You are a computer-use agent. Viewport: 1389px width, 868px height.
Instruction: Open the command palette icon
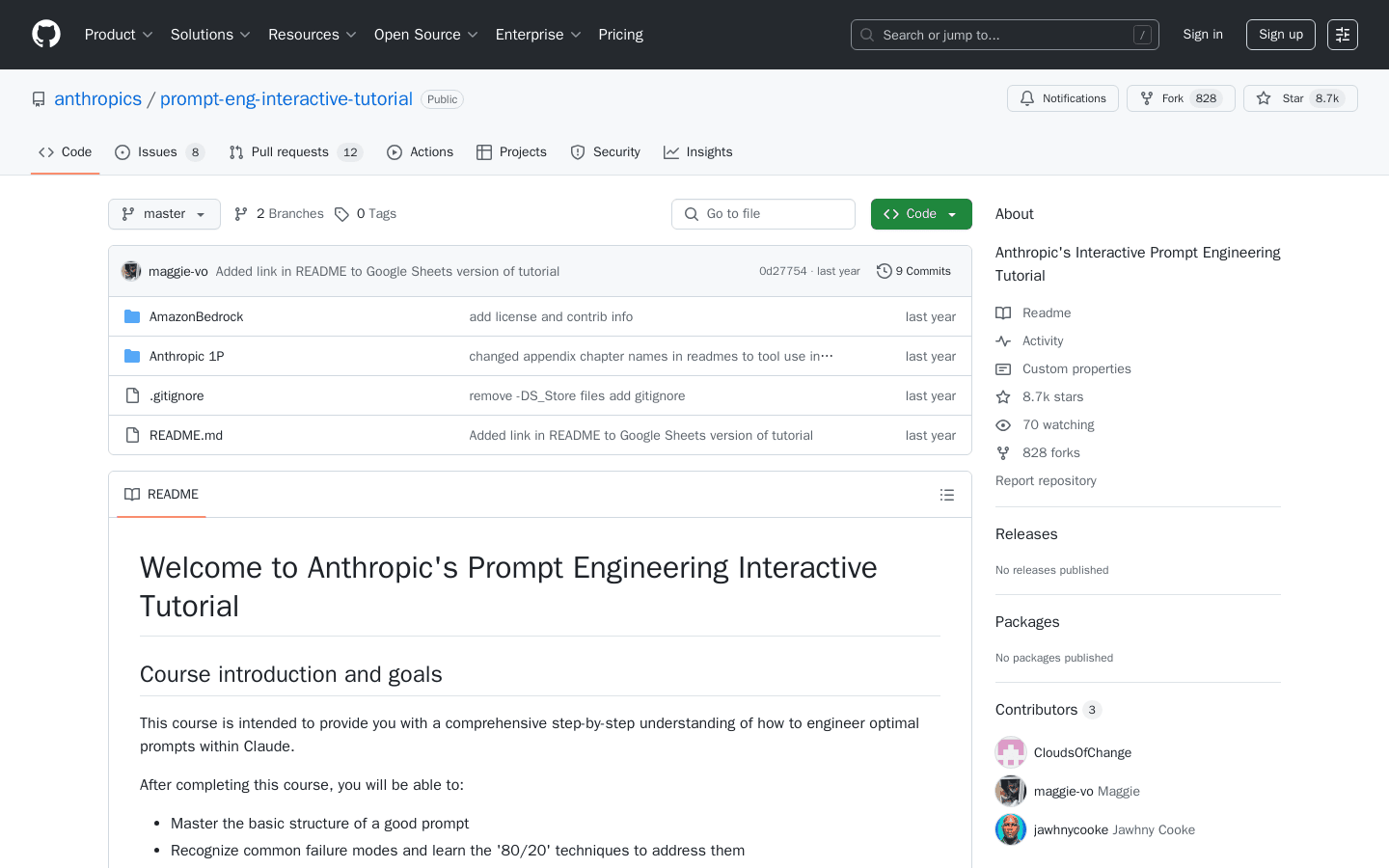[x=1342, y=34]
